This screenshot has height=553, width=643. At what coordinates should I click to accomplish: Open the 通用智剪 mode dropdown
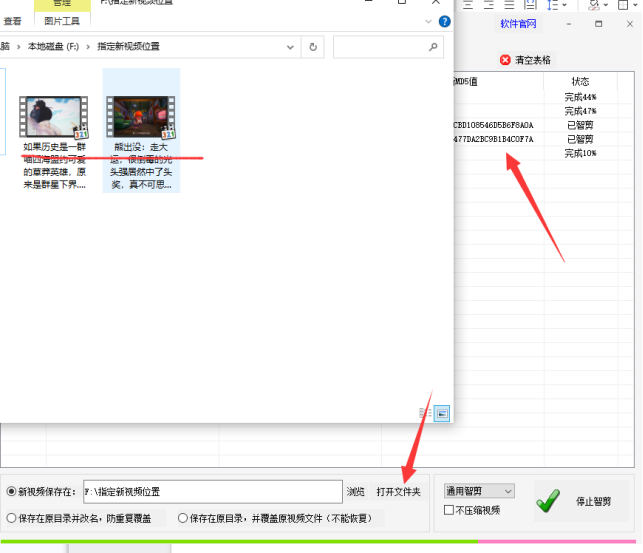pos(479,491)
